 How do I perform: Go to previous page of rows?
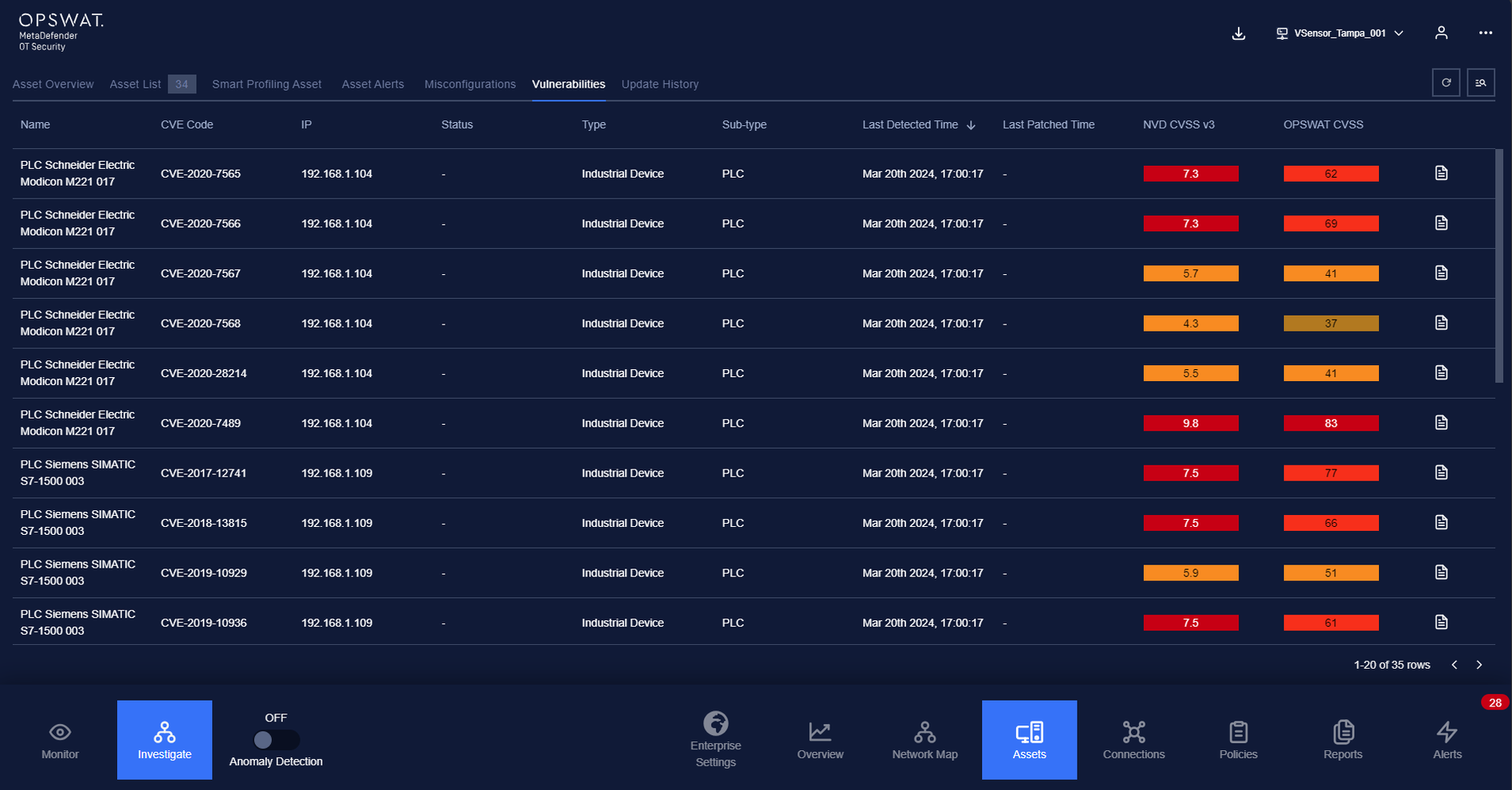(x=1455, y=665)
